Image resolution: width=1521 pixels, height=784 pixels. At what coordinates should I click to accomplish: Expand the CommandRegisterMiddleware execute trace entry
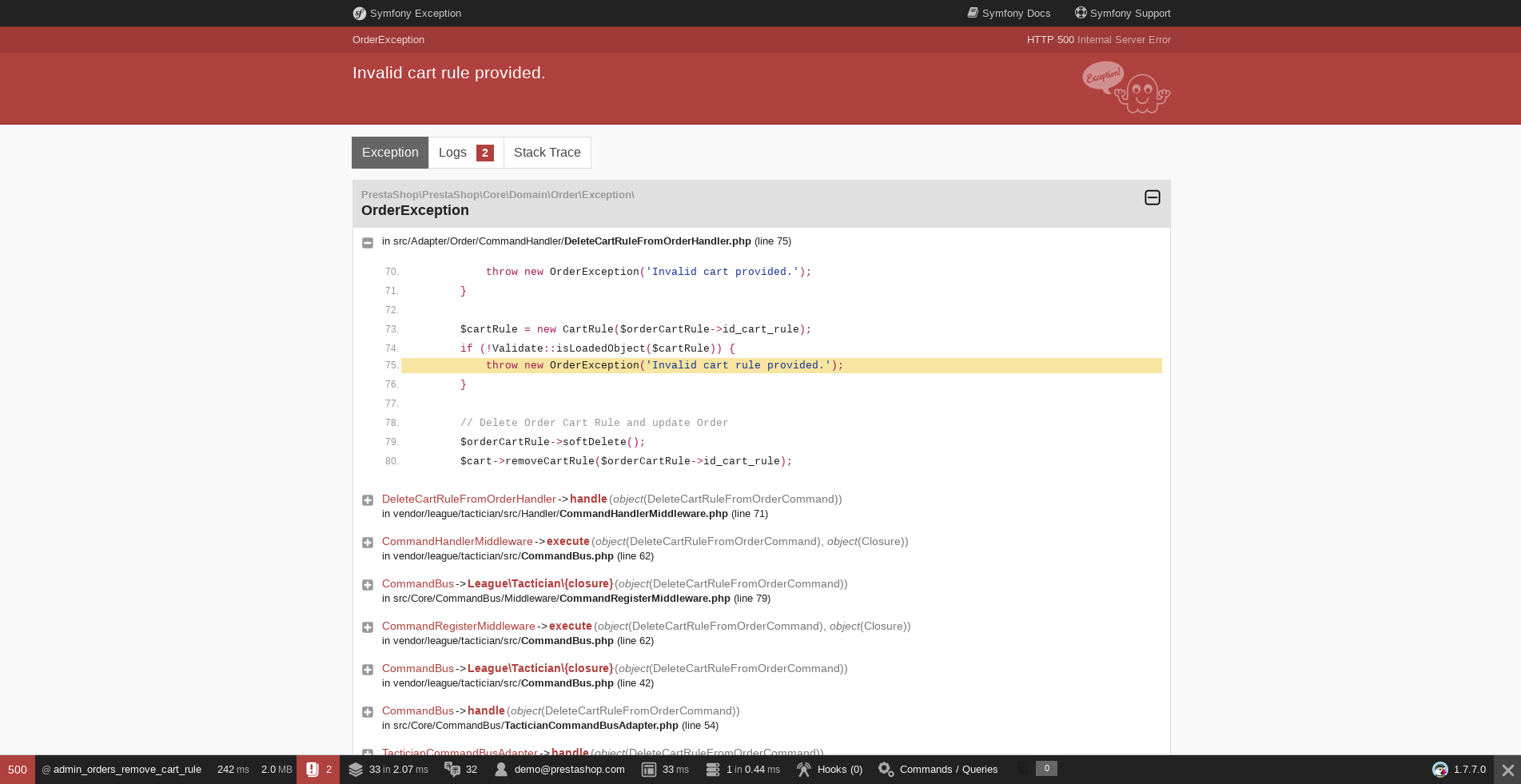click(367, 627)
